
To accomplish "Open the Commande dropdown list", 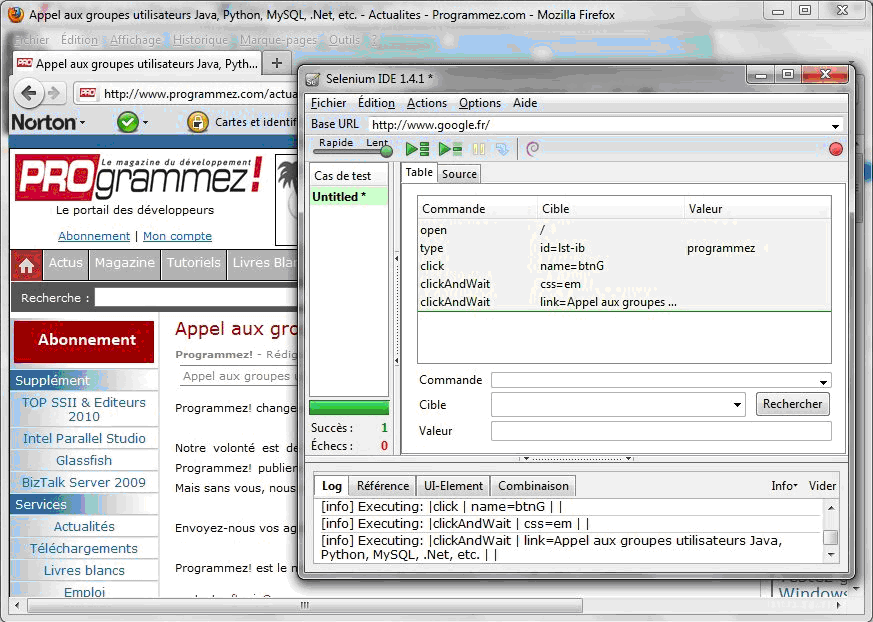I will 823,381.
